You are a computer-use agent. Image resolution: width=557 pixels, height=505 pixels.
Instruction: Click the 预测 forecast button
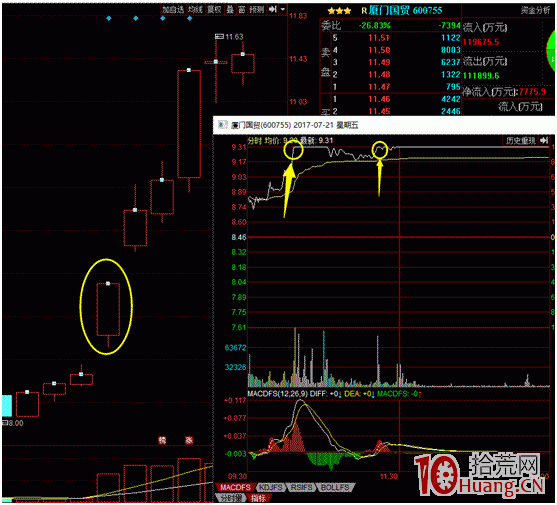point(257,10)
